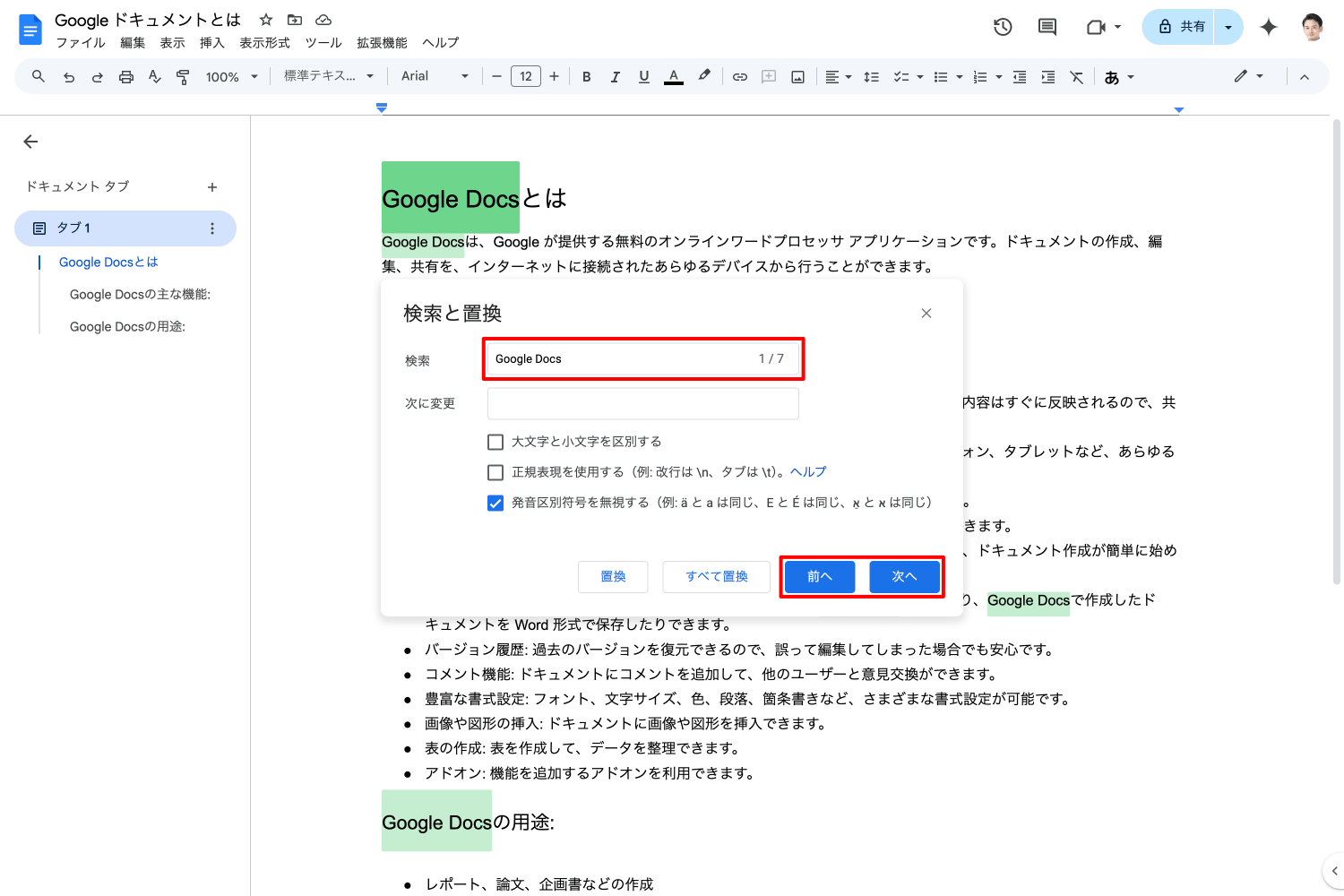Screen dimensions: 1344x896
Task: Open checklist options dropdown
Action: coord(920,77)
